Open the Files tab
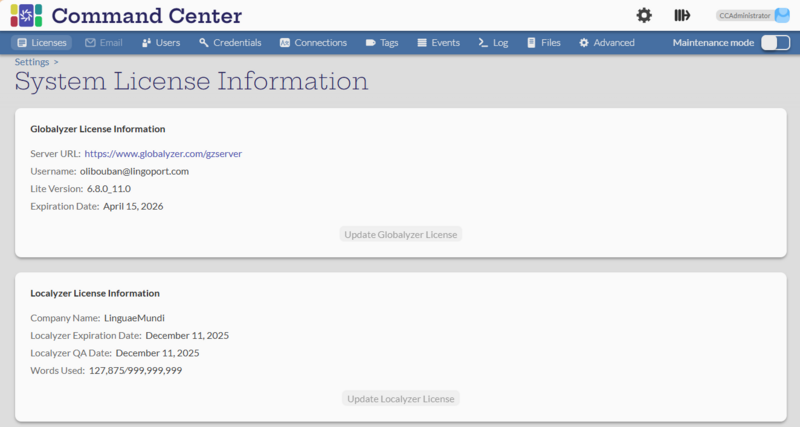This screenshot has height=427, width=800. pos(543,43)
